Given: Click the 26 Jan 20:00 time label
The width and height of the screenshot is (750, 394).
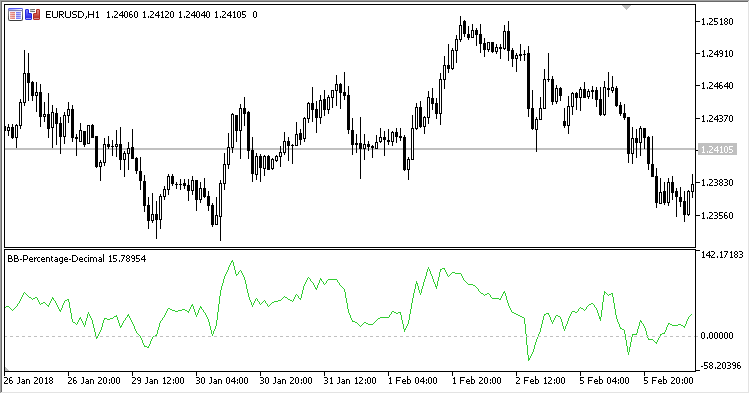Looking at the screenshot, I should click(94, 381).
